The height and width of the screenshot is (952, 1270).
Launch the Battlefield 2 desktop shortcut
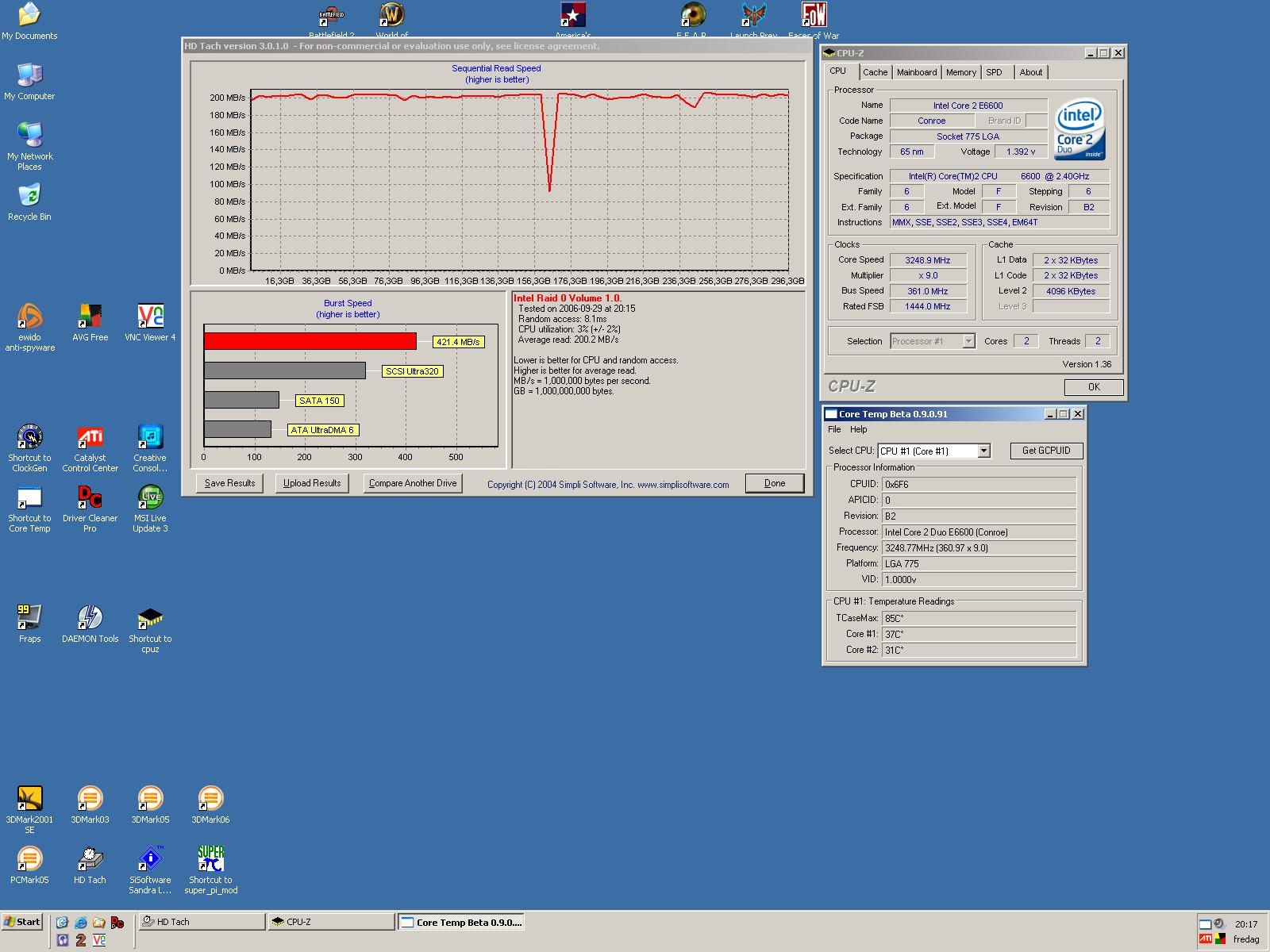coord(331,20)
